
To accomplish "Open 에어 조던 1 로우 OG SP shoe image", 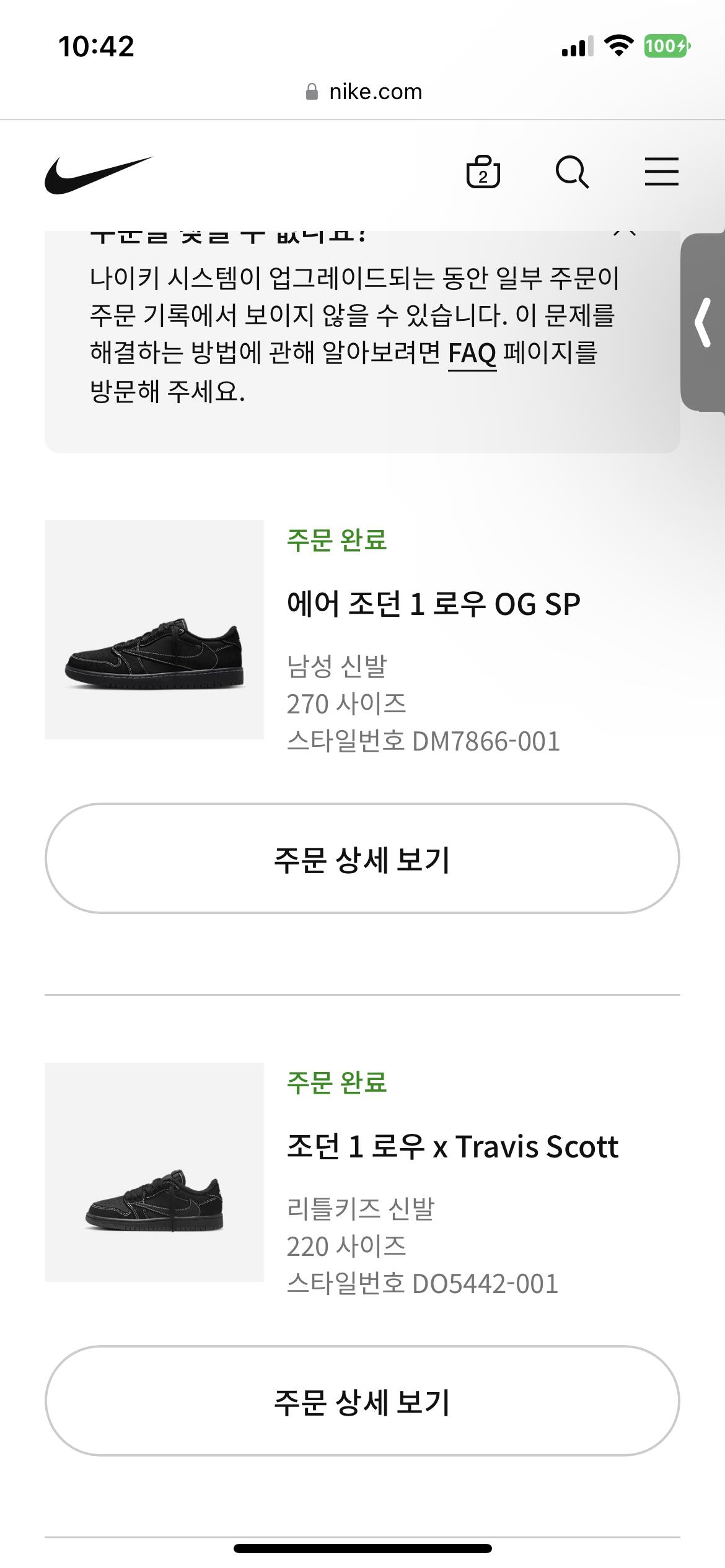I will click(154, 629).
